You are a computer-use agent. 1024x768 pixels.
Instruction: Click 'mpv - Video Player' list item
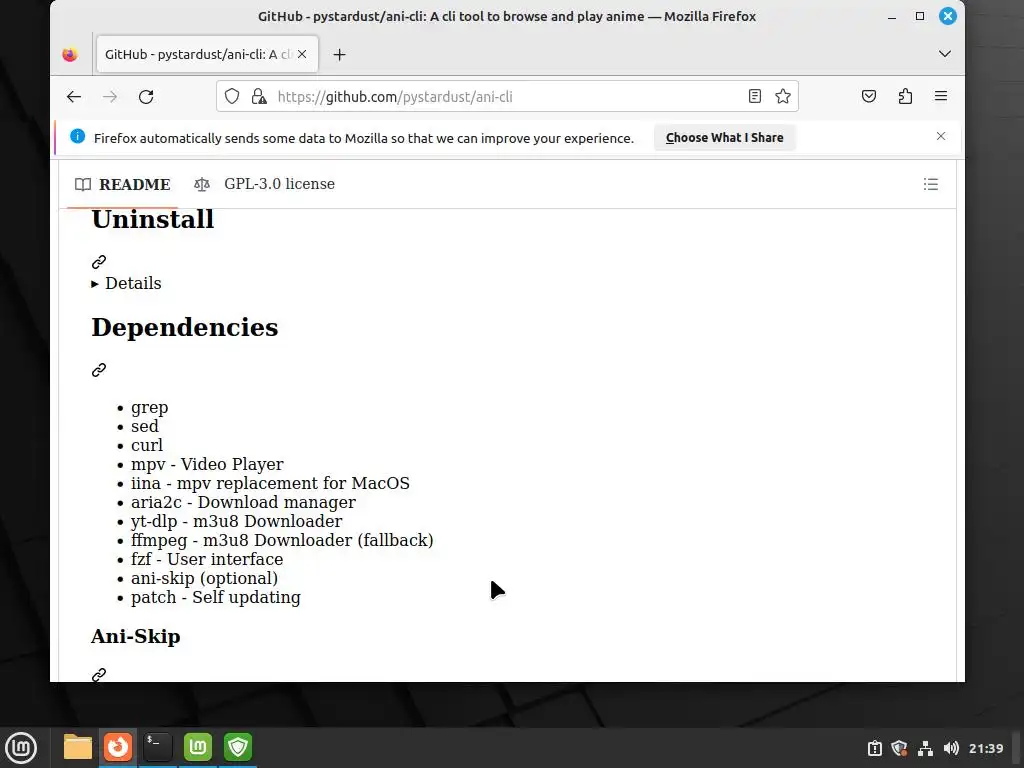coord(207,464)
